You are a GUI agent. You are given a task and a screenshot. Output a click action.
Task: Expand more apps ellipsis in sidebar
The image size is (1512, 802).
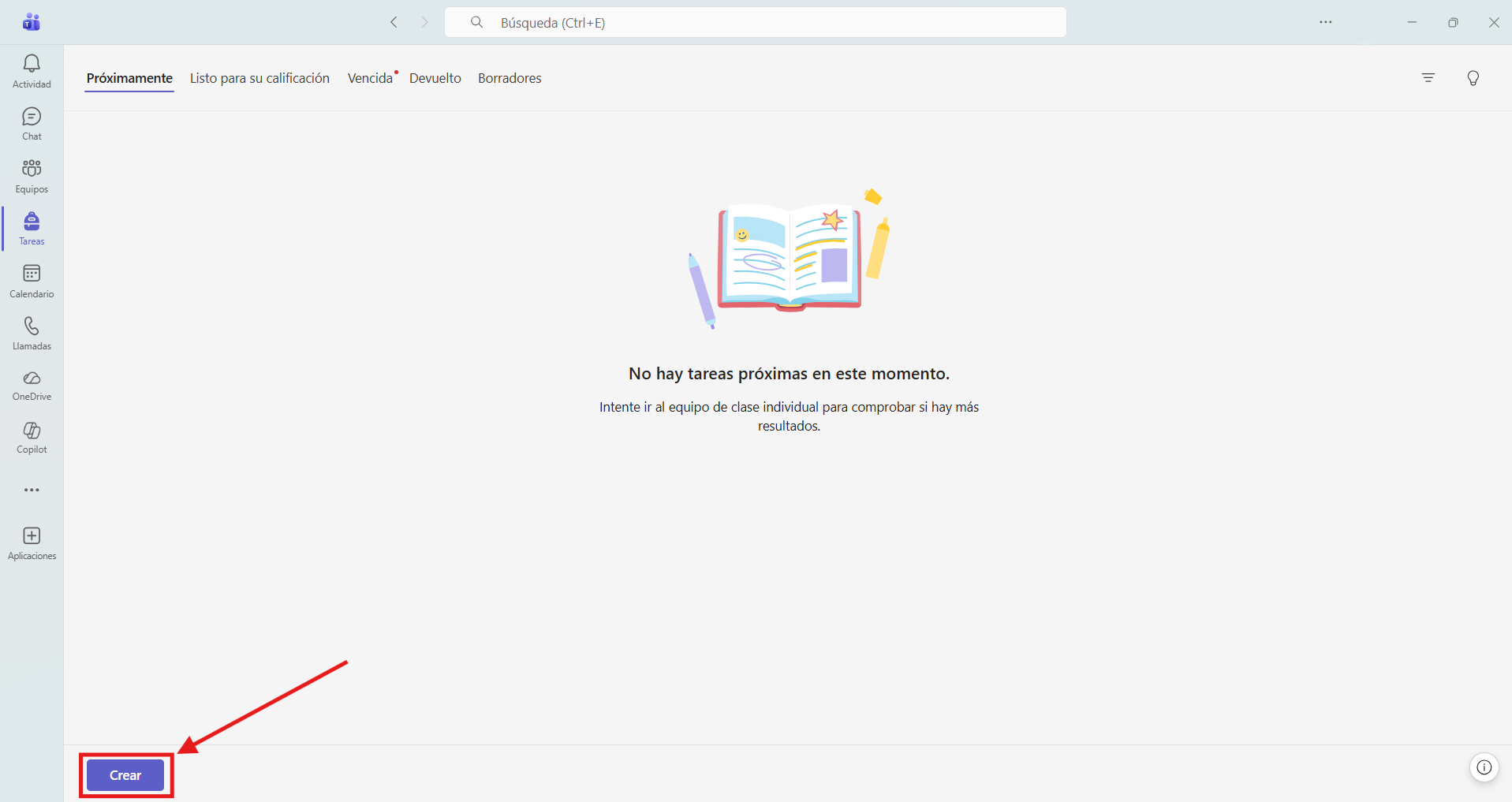(x=32, y=491)
